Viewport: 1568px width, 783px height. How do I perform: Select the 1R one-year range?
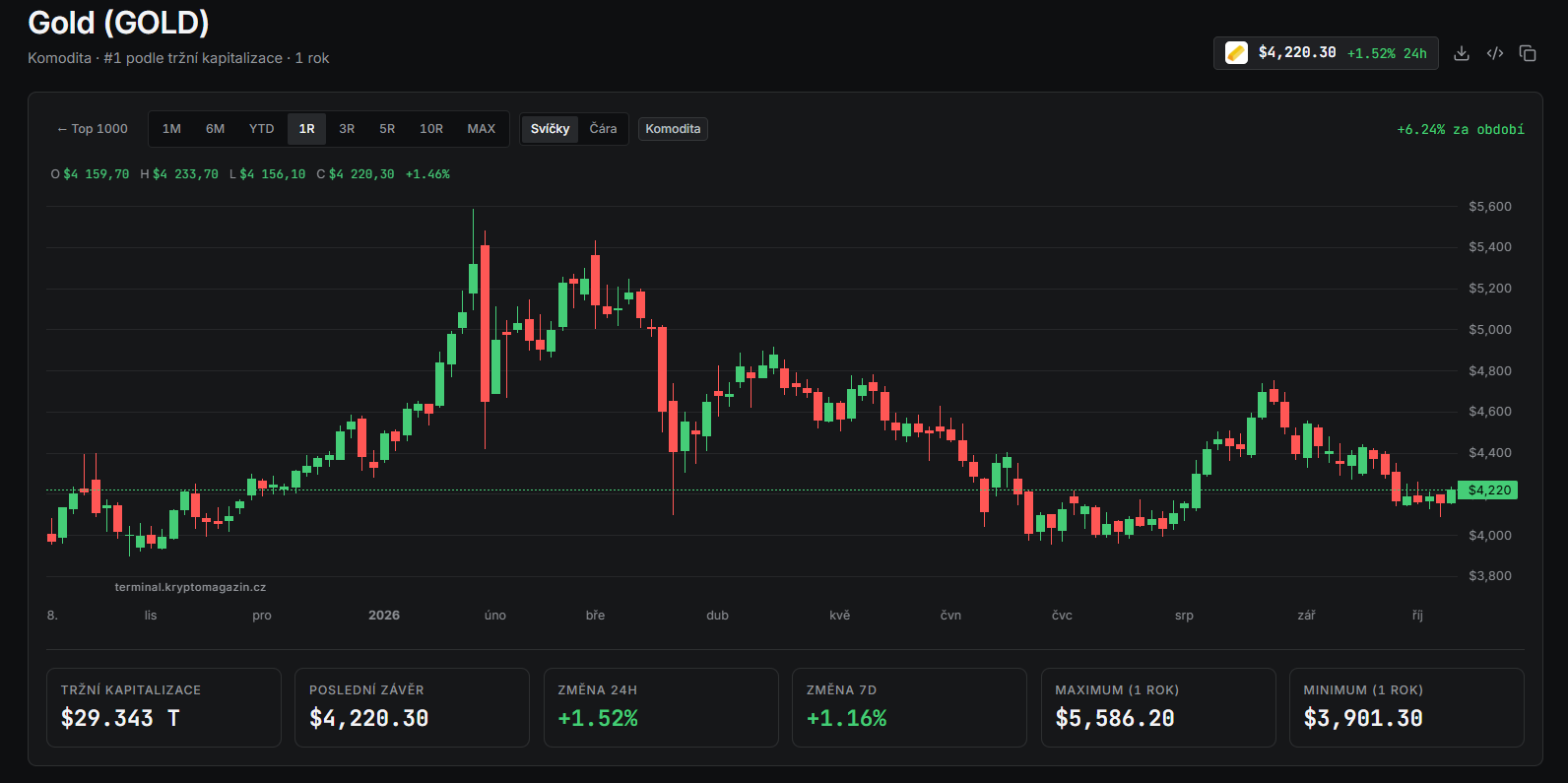pyautogui.click(x=307, y=129)
